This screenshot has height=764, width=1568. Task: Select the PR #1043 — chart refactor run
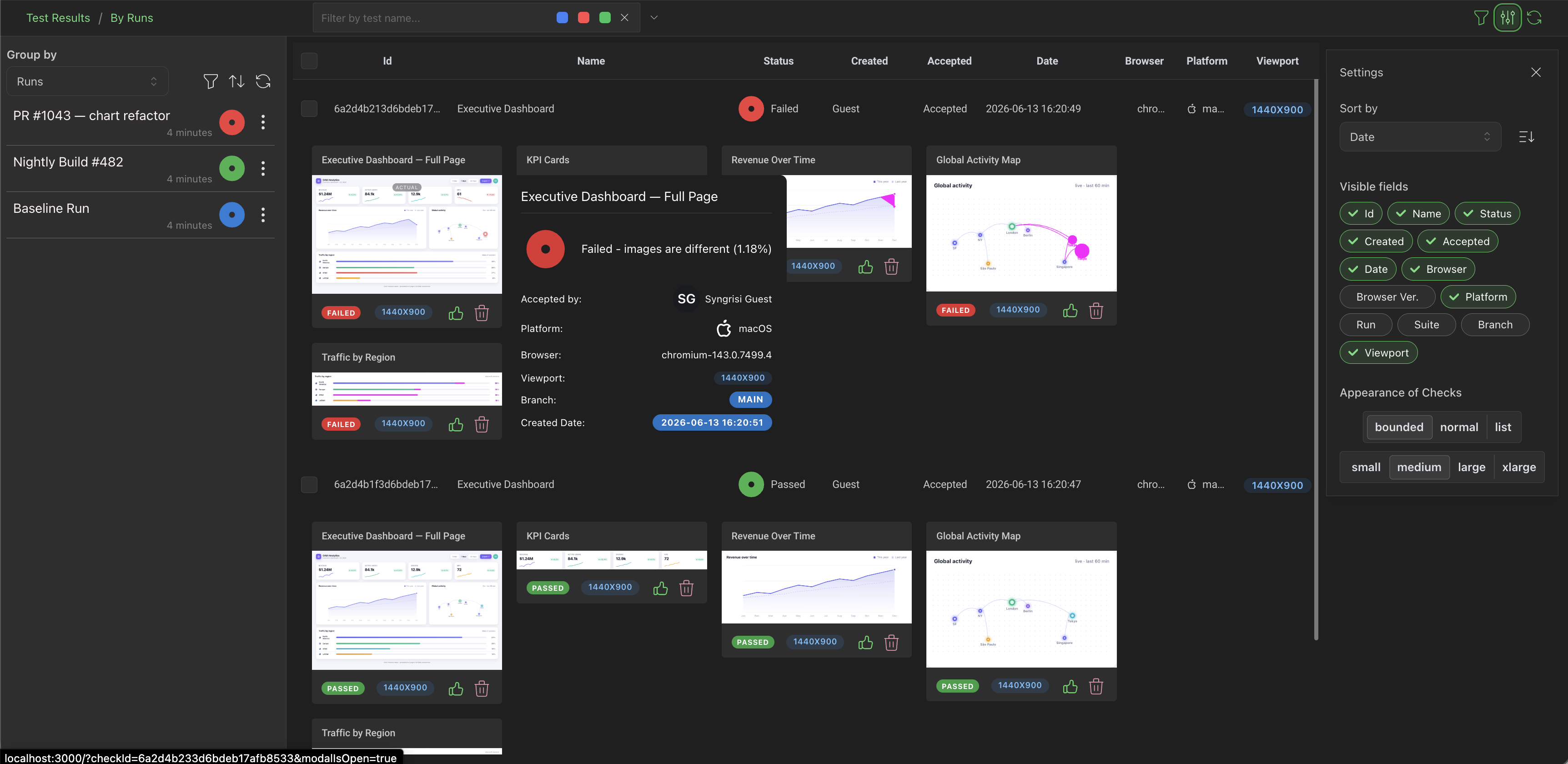[141, 122]
